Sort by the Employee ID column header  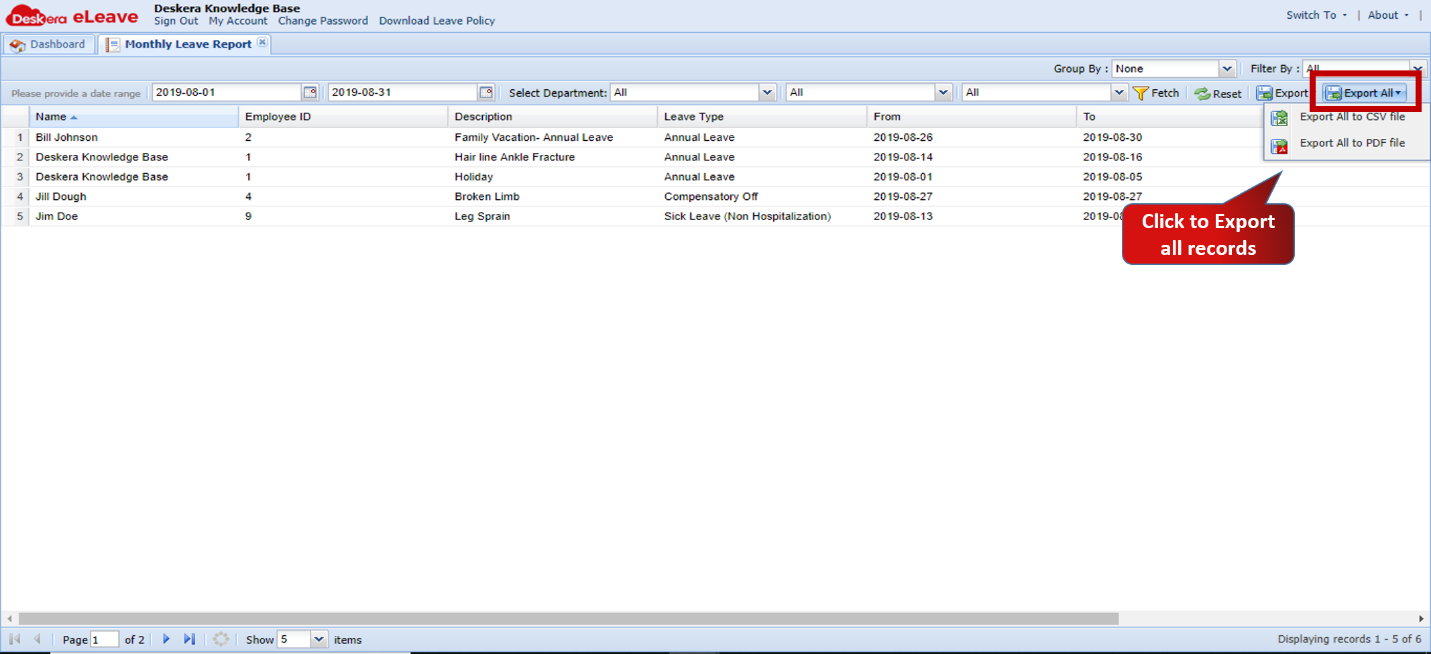point(344,117)
